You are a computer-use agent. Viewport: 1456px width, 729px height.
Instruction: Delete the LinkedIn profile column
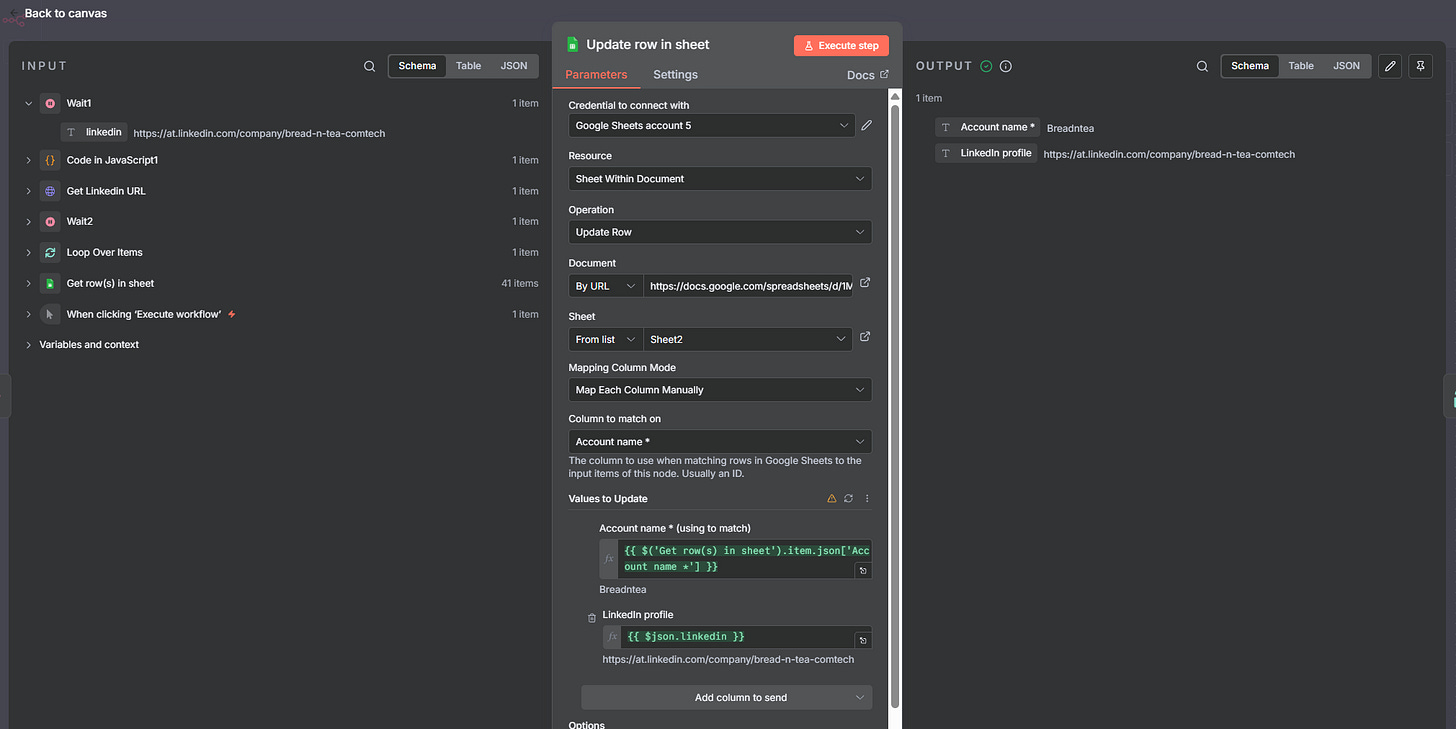click(x=592, y=618)
